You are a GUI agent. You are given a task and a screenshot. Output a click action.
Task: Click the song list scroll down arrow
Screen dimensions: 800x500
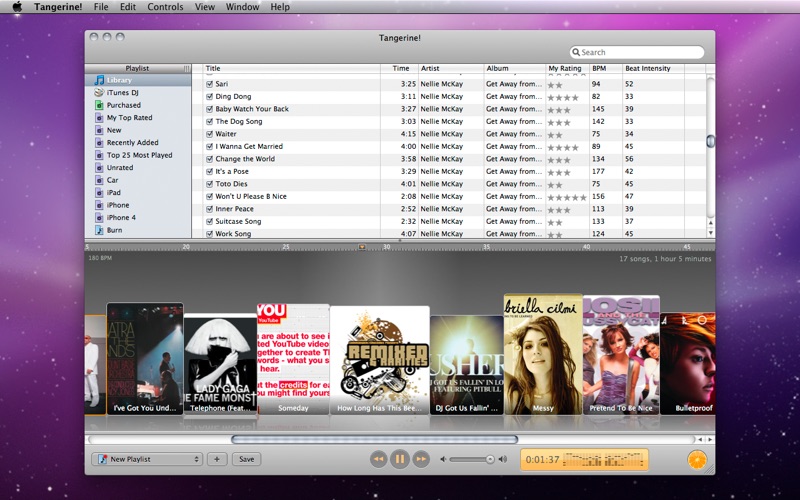pos(711,233)
